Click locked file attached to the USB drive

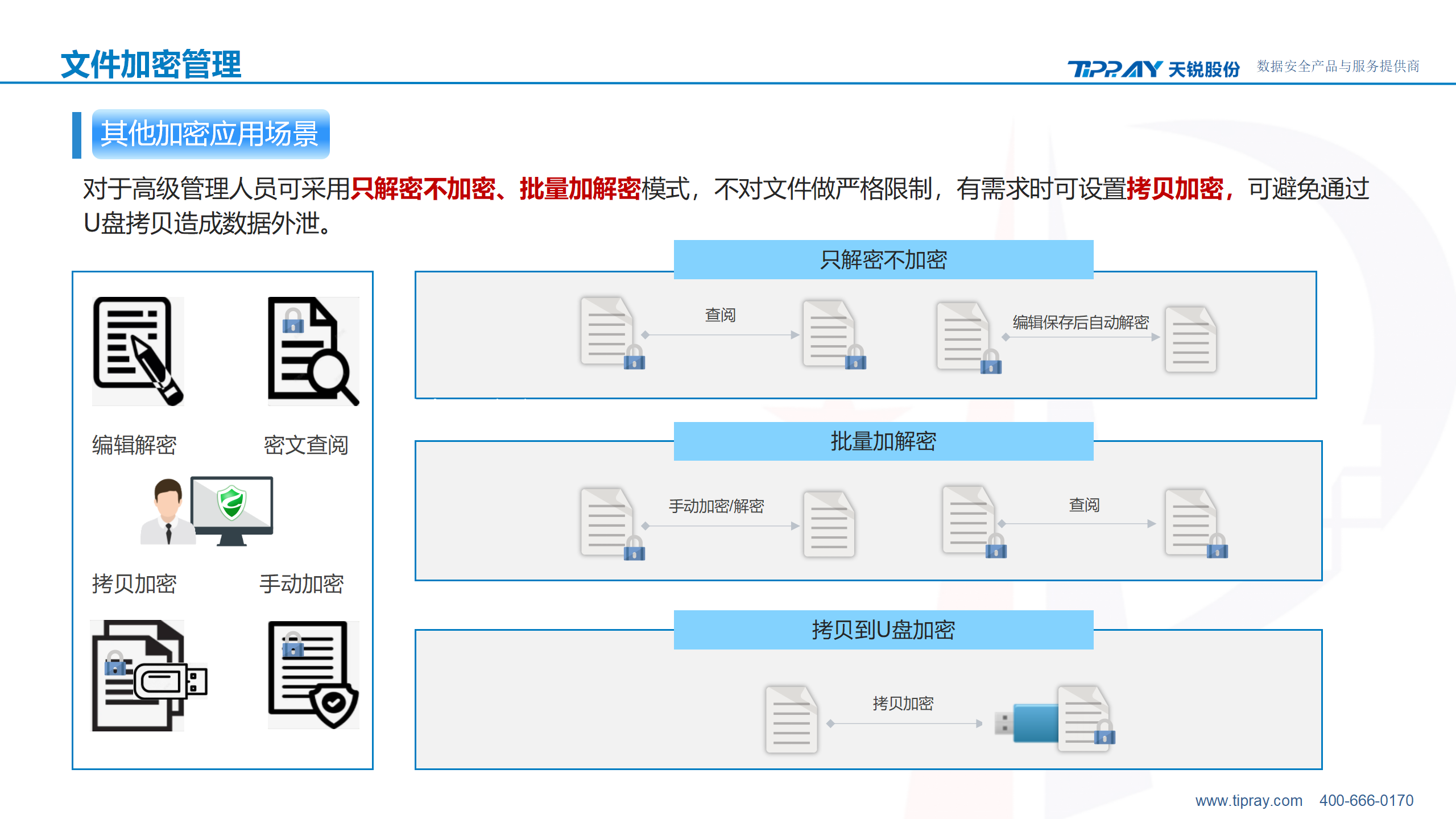[x=1086, y=718]
